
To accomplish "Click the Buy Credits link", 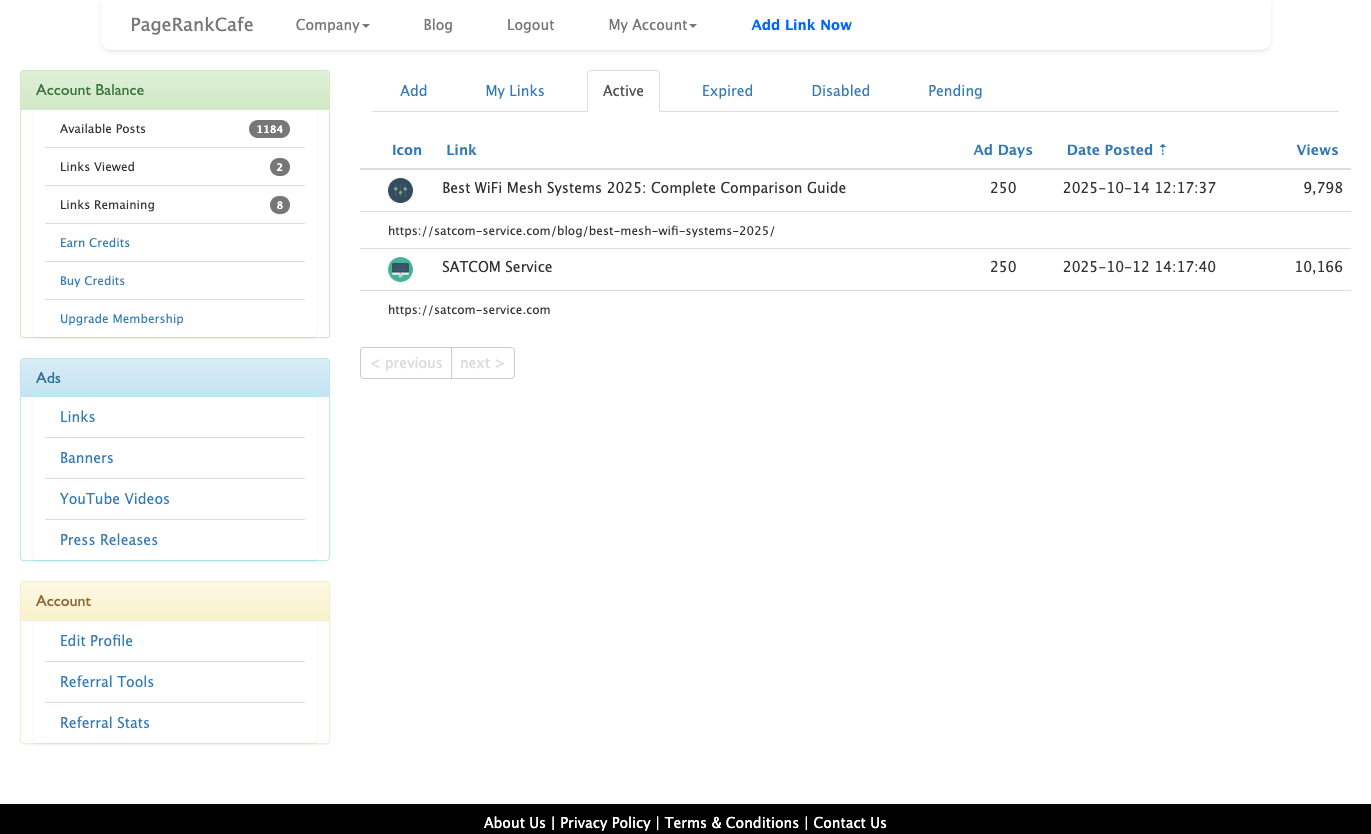I will (x=92, y=281).
